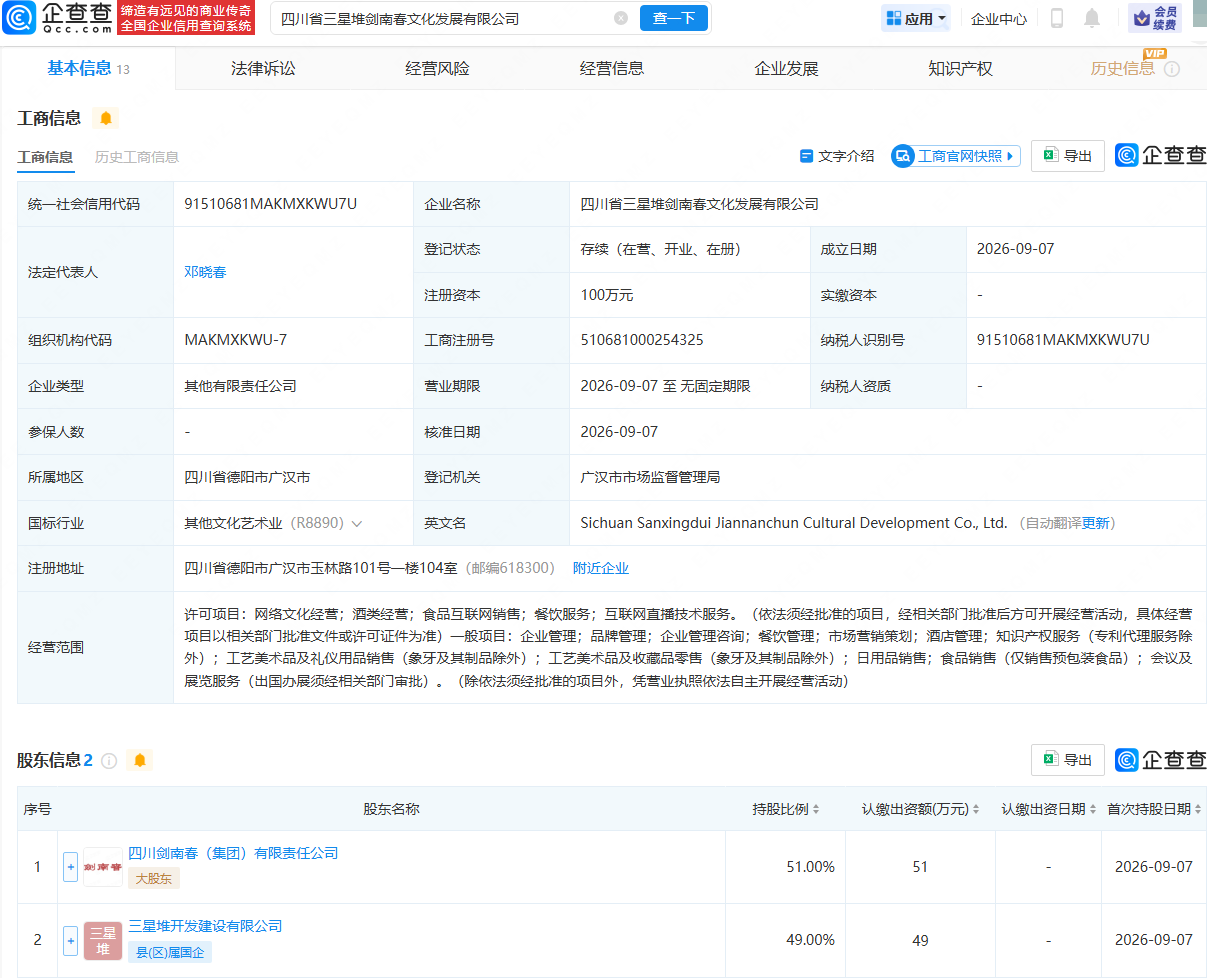Screen dimensions: 1207x978
Task: Expand the 国标行业 R8890 chevron
Action: pos(357,523)
